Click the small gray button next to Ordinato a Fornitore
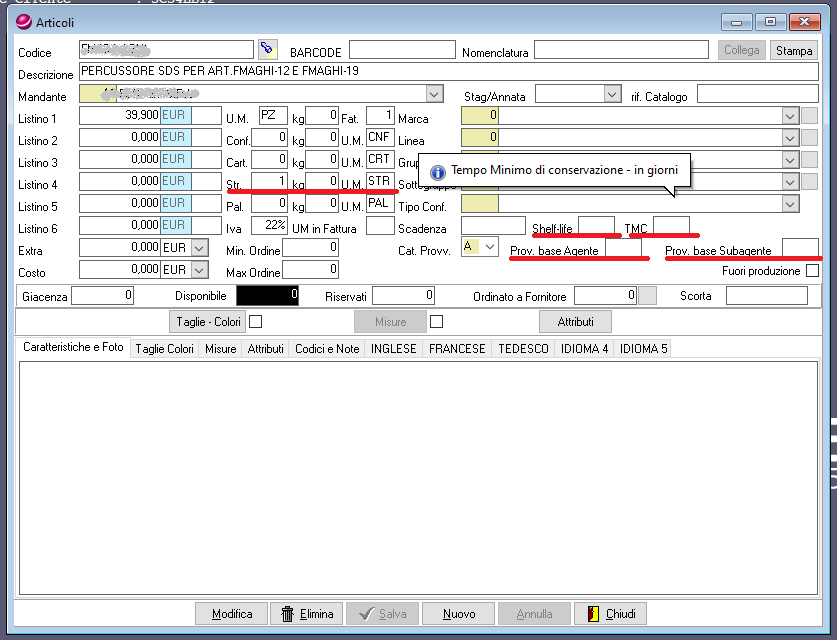Image resolution: width=837 pixels, height=640 pixels. point(648,295)
